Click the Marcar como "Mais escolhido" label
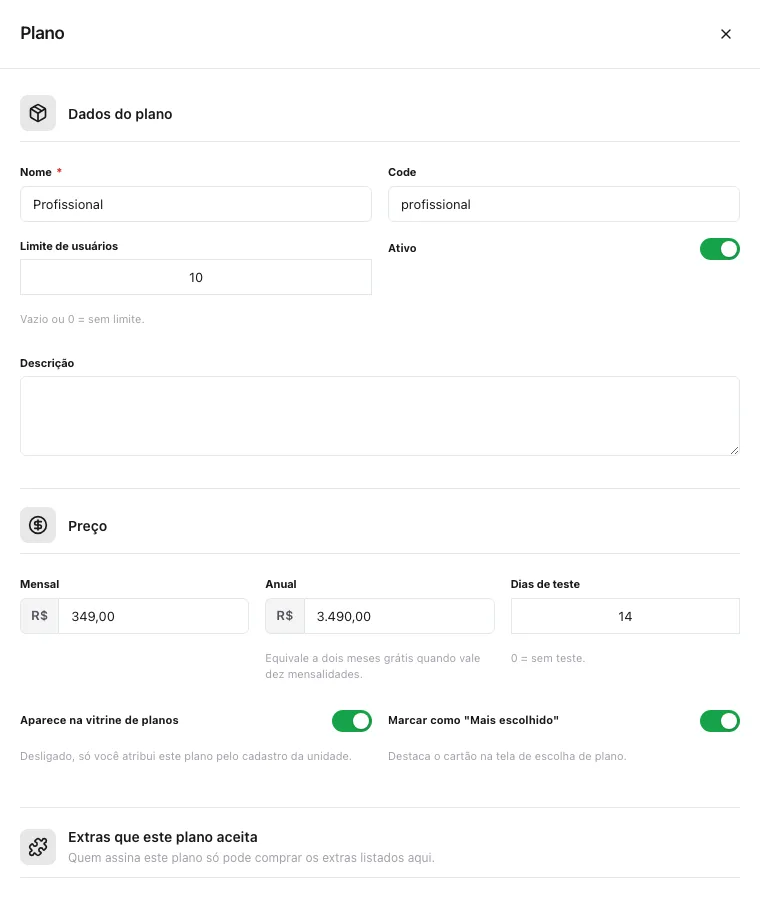 point(474,720)
